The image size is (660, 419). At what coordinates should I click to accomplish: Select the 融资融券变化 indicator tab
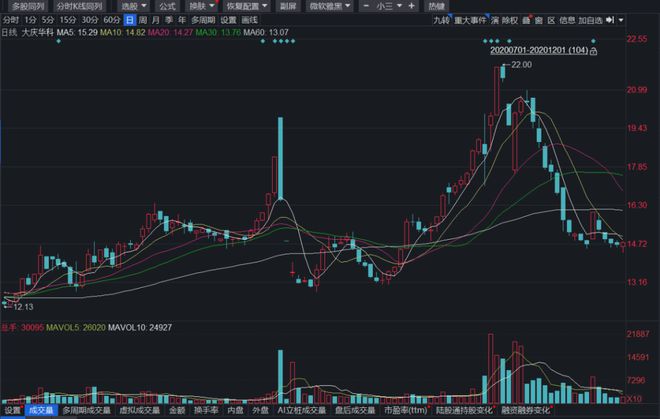(525, 410)
